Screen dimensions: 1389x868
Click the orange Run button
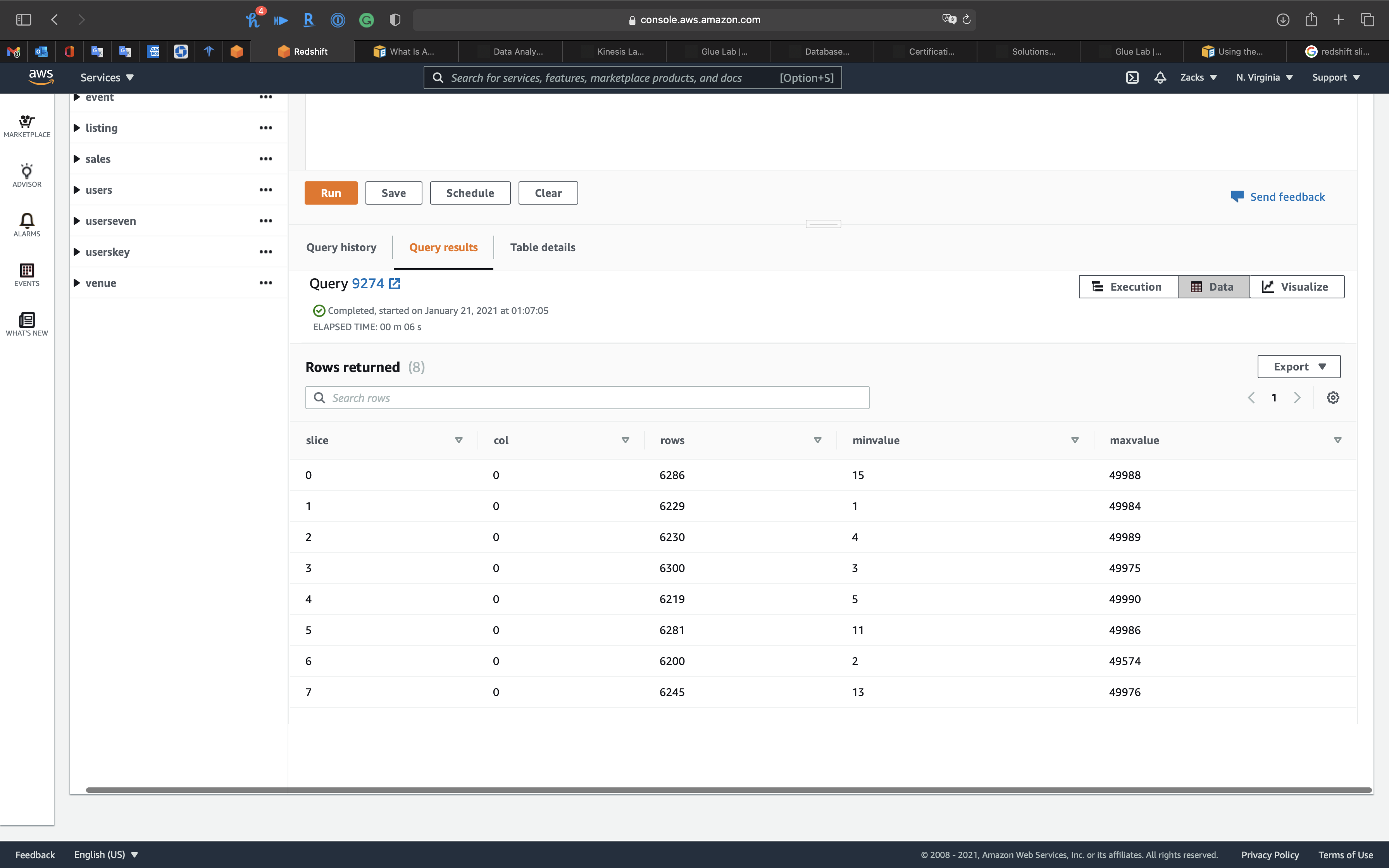(331, 193)
